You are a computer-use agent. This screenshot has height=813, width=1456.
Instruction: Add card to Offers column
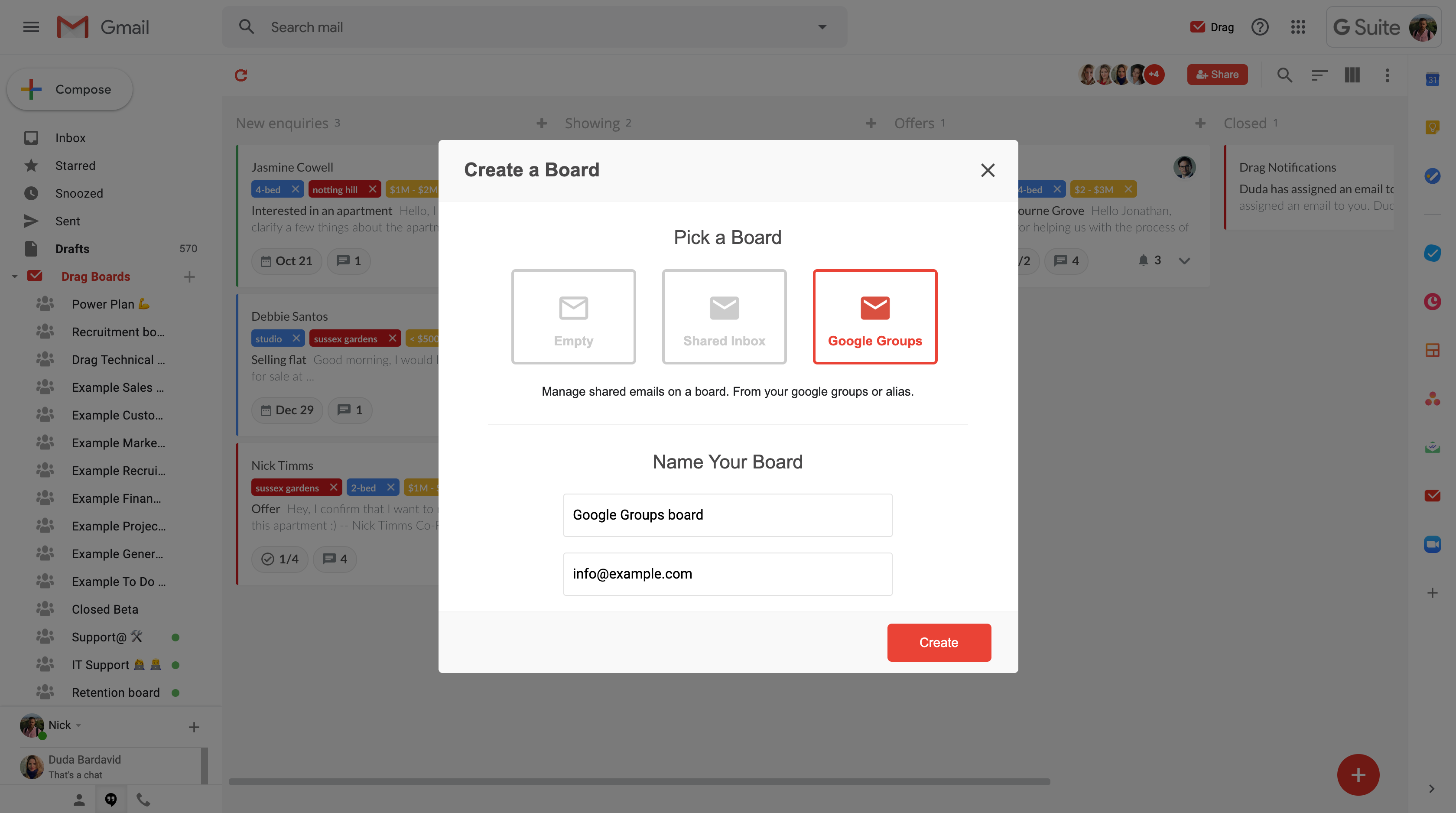coord(1200,123)
